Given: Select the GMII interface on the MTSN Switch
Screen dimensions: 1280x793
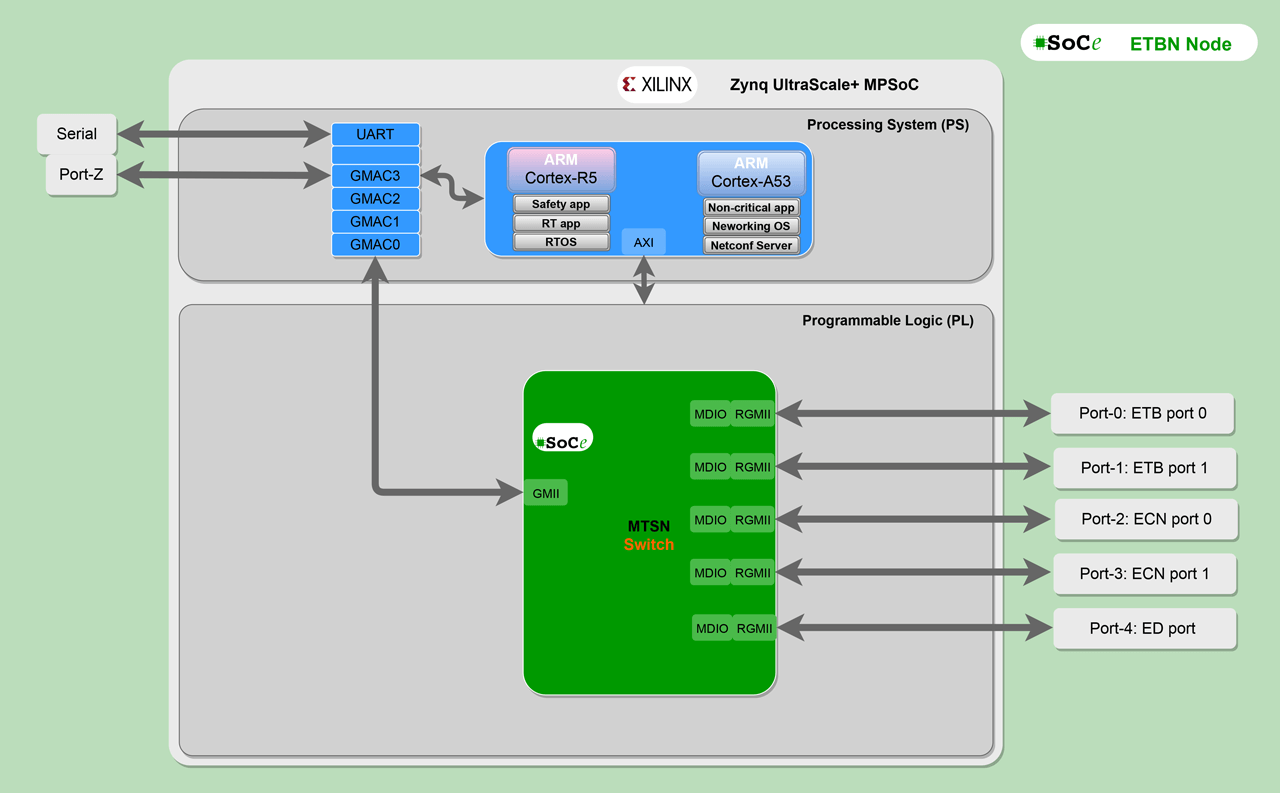Looking at the screenshot, I should tap(545, 492).
